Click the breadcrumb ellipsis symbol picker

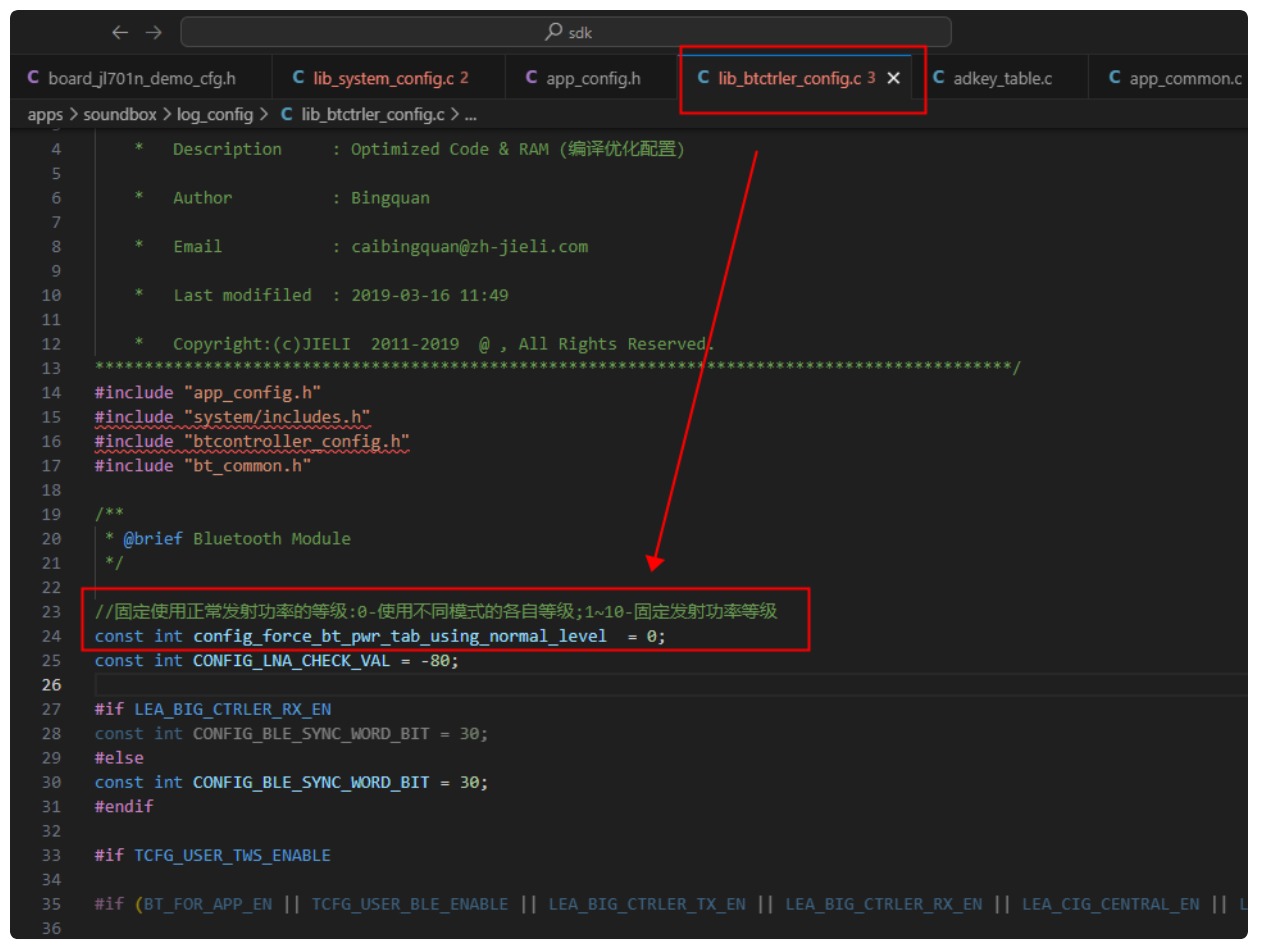pos(470,114)
